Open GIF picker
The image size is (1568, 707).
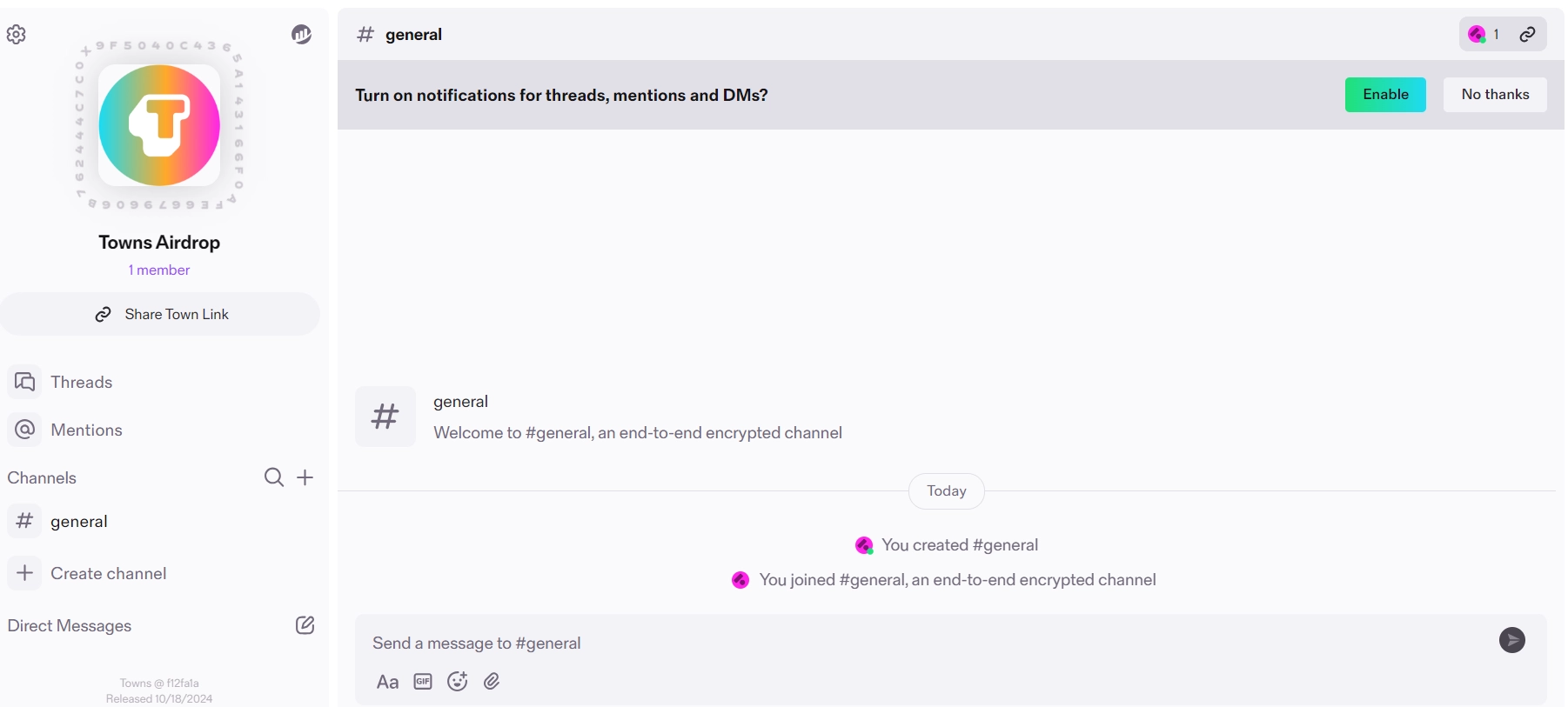[423, 682]
